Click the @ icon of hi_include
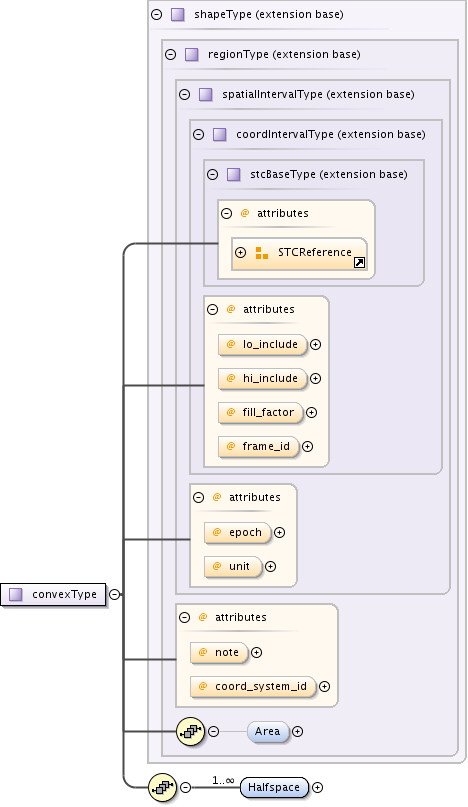The height and width of the screenshot is (807, 468). click(x=231, y=378)
